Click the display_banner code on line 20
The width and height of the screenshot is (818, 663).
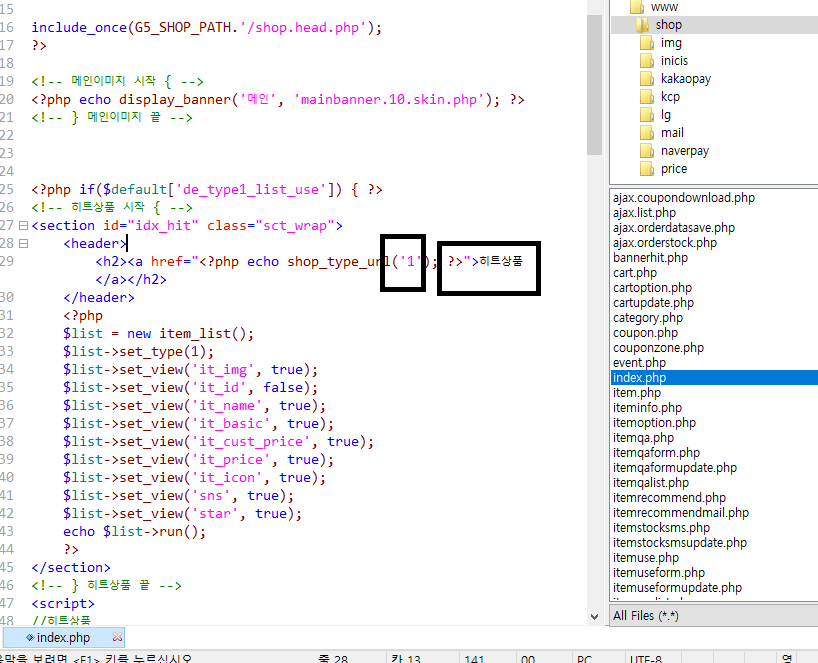coord(278,100)
